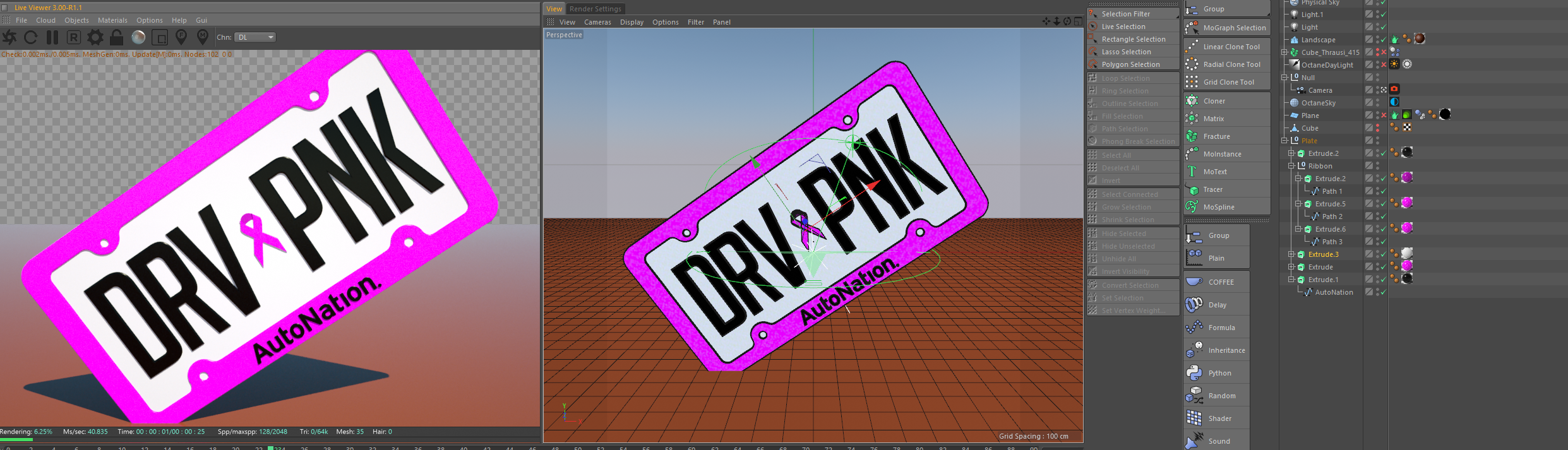This screenshot has height=450, width=1568.
Task: Click the R reset region icon
Action: [x=74, y=37]
